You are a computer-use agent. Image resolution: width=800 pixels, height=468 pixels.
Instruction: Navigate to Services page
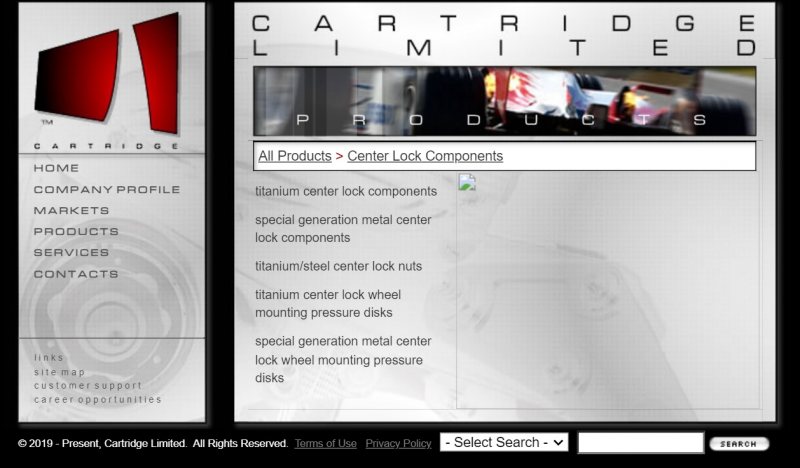click(x=71, y=252)
